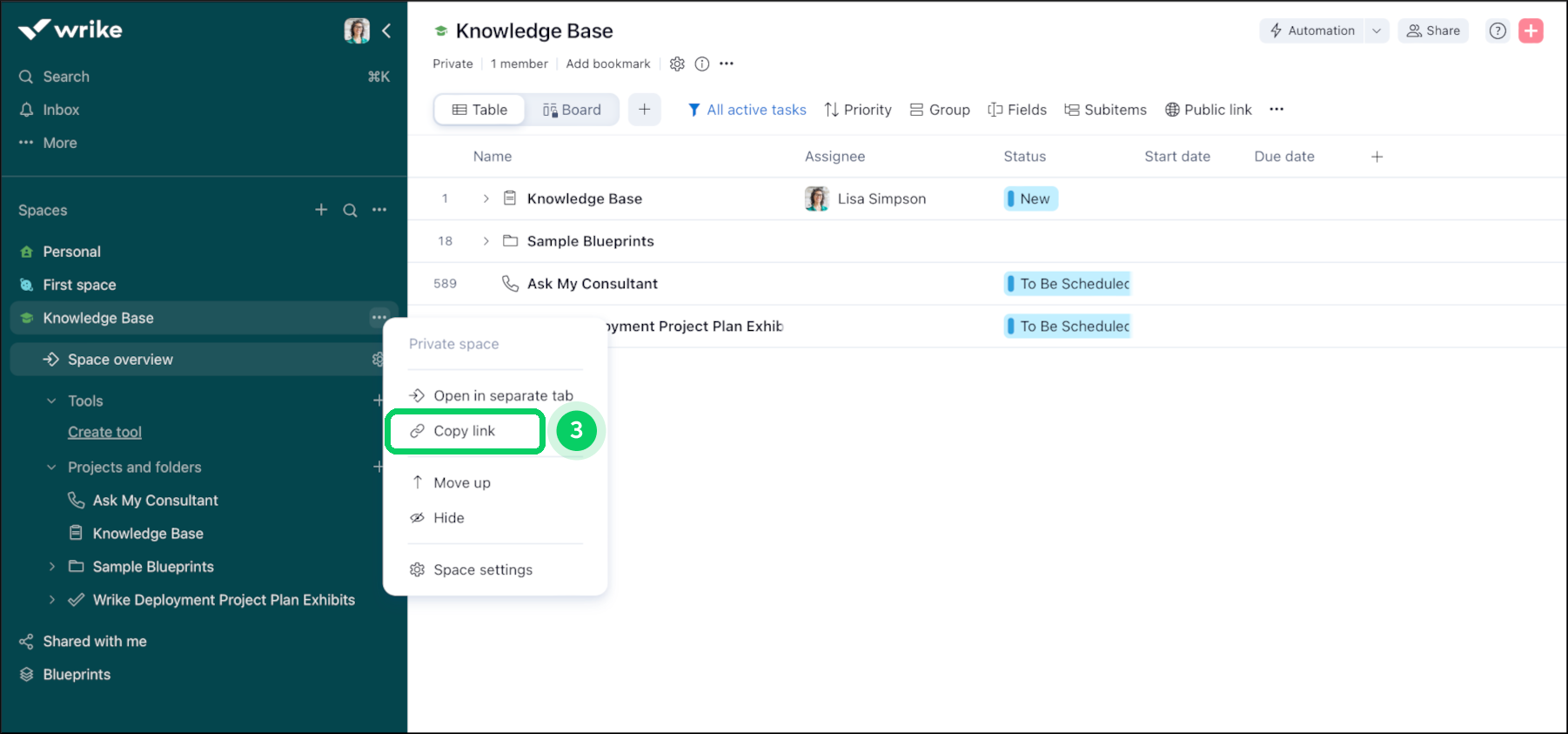1568x734 pixels.
Task: Select Copy link from context menu
Action: pyautogui.click(x=464, y=431)
